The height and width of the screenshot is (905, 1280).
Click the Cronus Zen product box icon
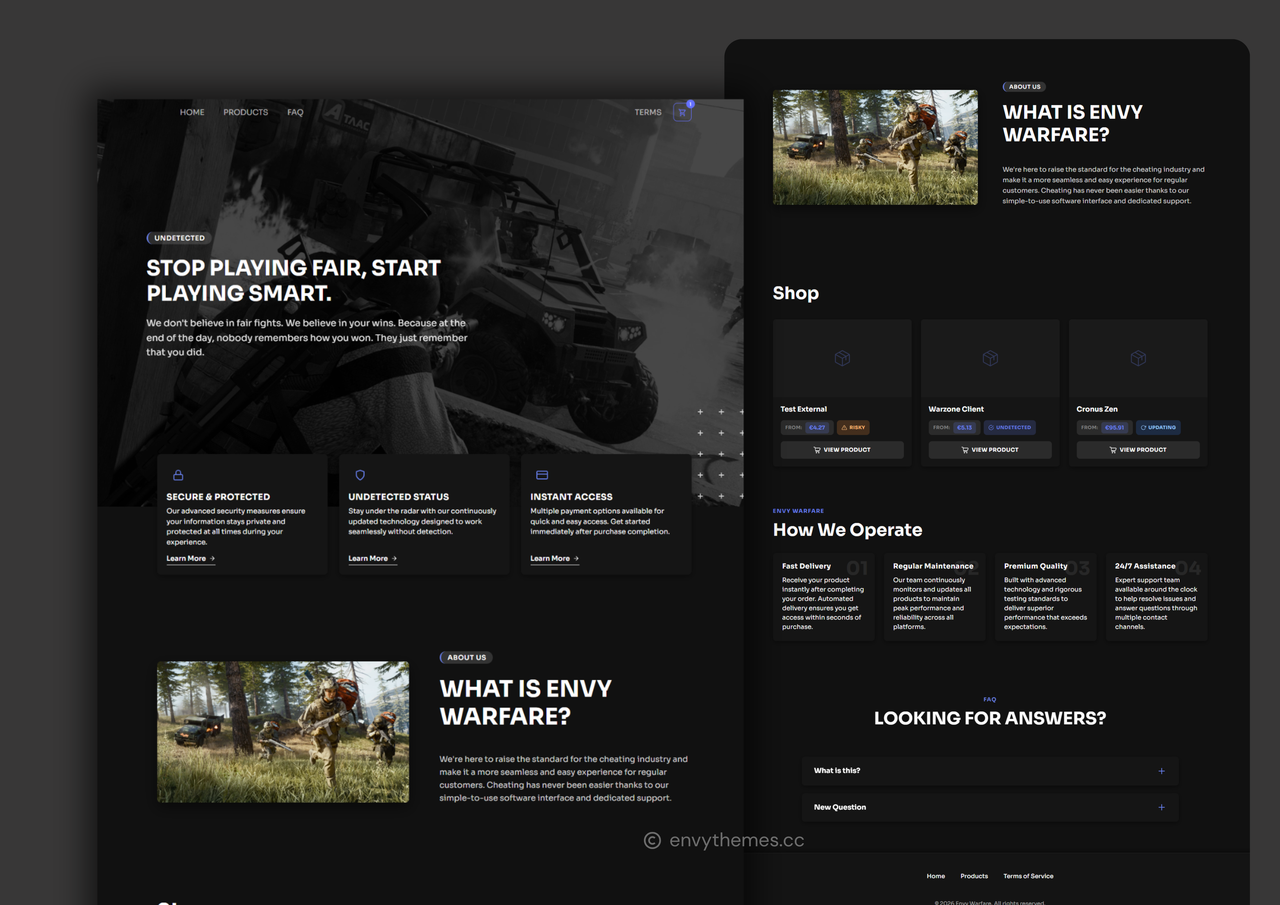tap(1138, 358)
